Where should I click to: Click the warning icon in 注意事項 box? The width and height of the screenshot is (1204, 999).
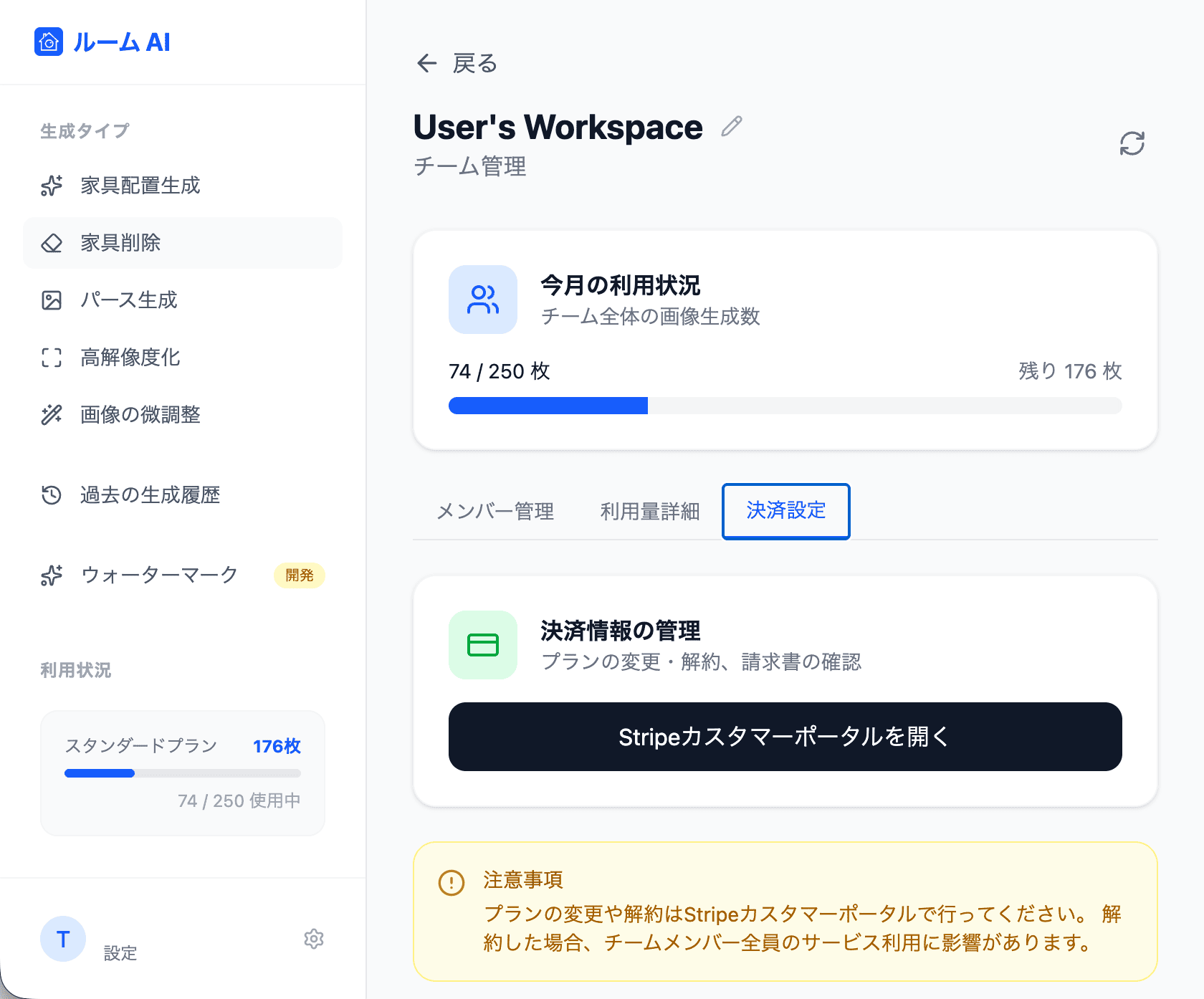click(x=450, y=879)
